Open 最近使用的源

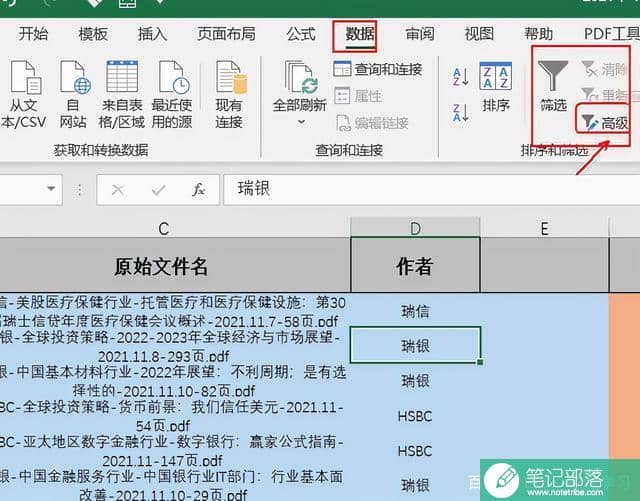point(172,95)
